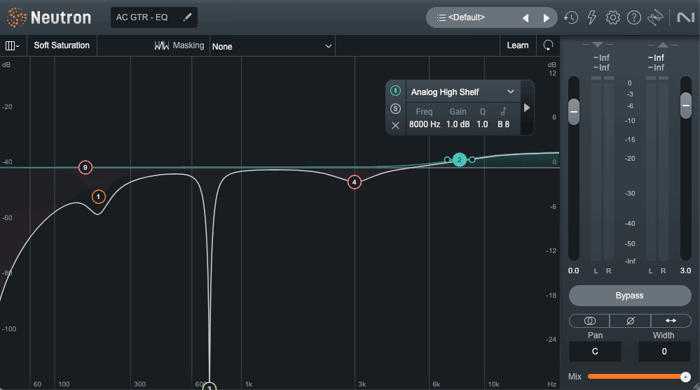Reset the EQ with circular arrow icon

click(548, 45)
